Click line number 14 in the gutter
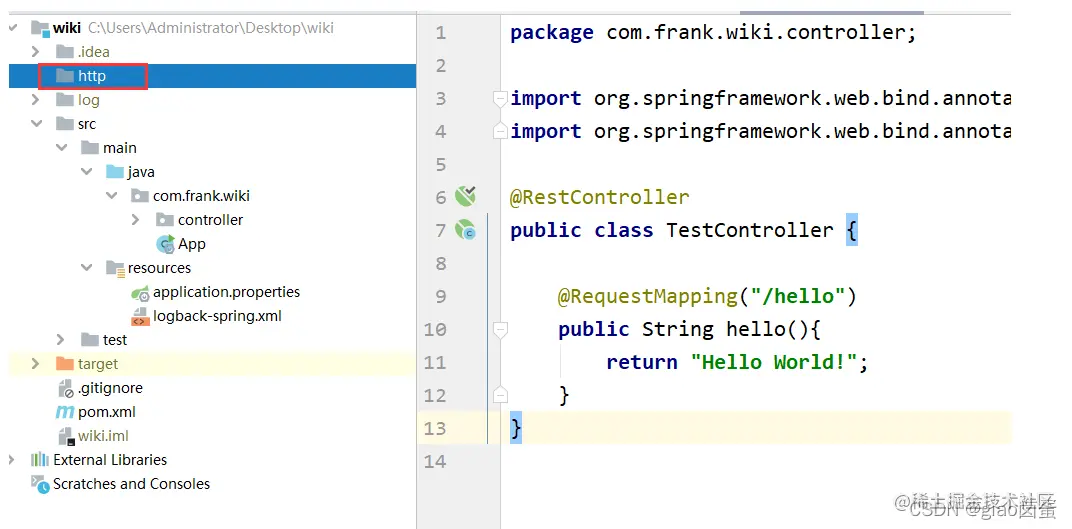The width and height of the screenshot is (1072, 529). tap(435, 461)
